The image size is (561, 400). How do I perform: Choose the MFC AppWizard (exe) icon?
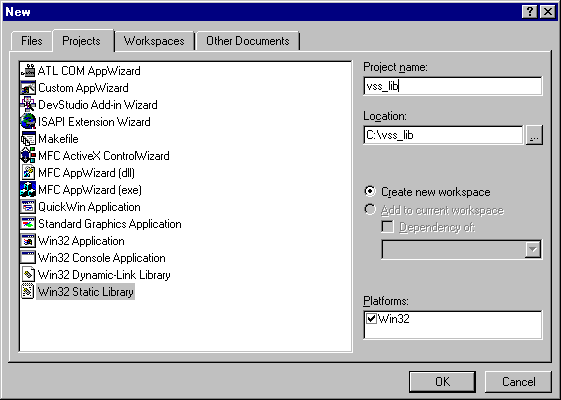tap(28, 190)
